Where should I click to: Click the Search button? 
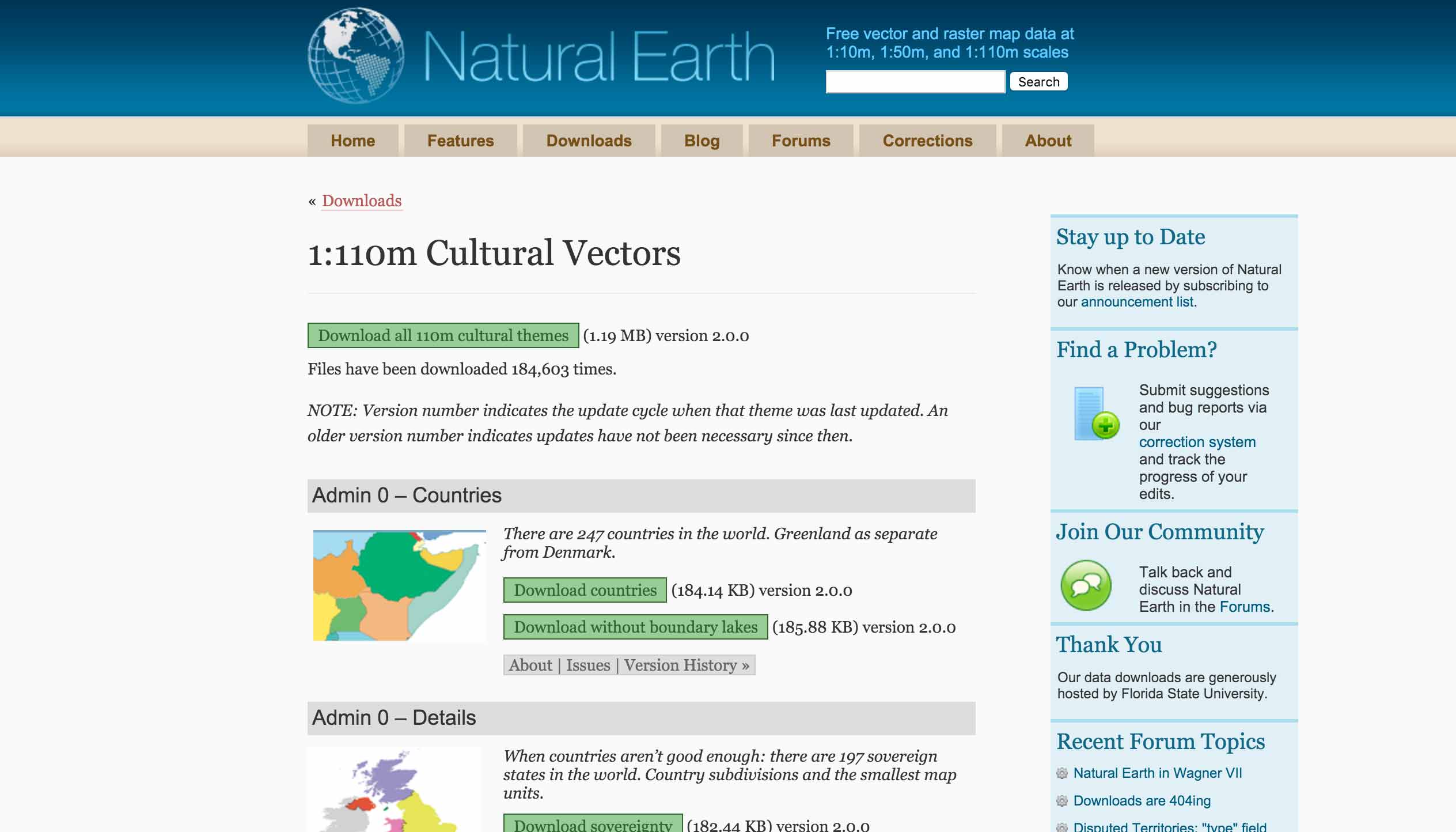pos(1038,82)
